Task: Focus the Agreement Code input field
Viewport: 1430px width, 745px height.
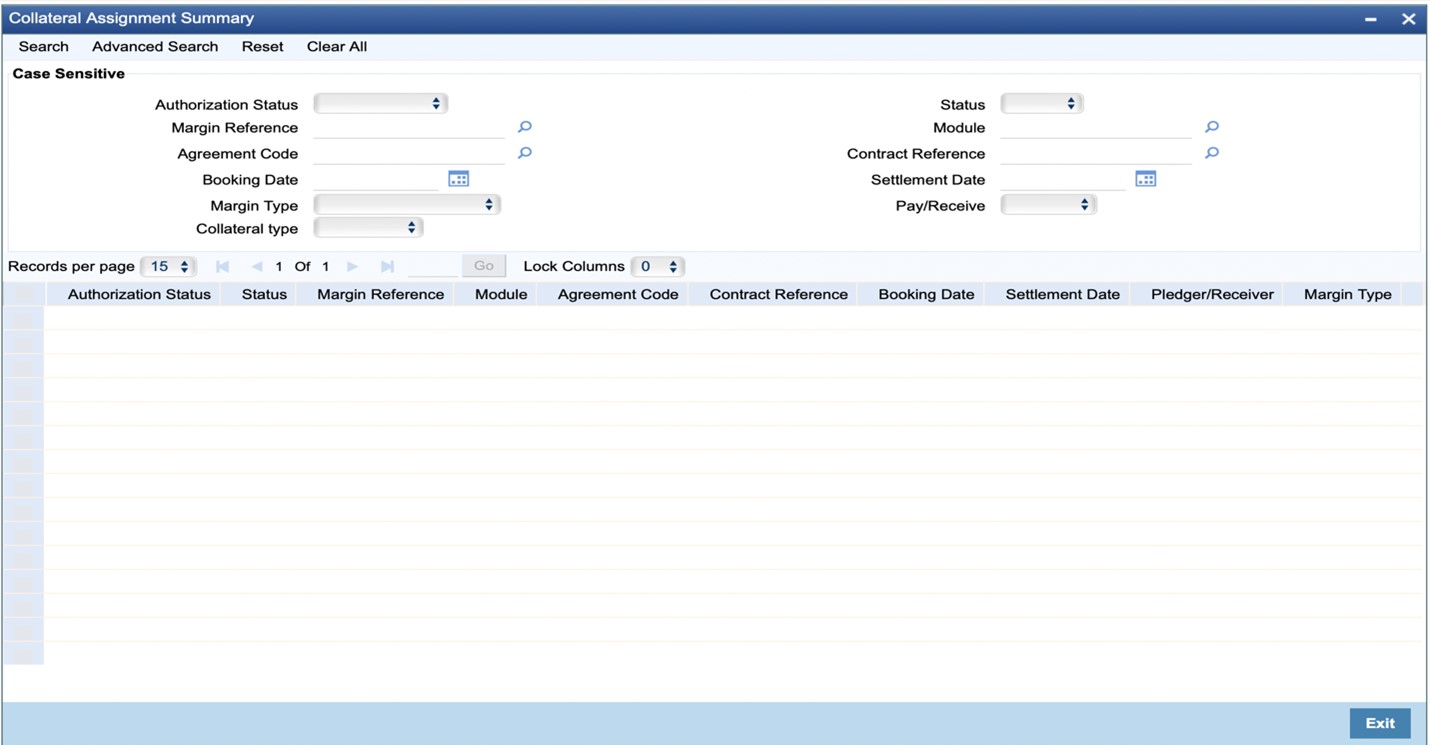Action: click(x=409, y=154)
